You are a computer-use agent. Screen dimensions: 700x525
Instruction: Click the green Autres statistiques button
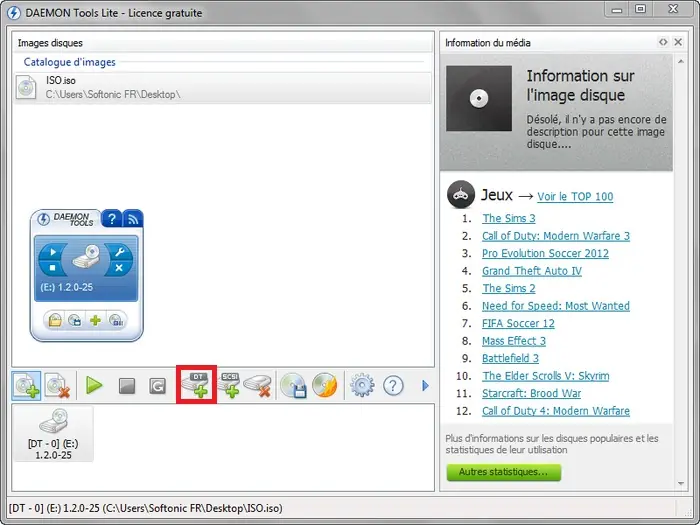point(504,472)
